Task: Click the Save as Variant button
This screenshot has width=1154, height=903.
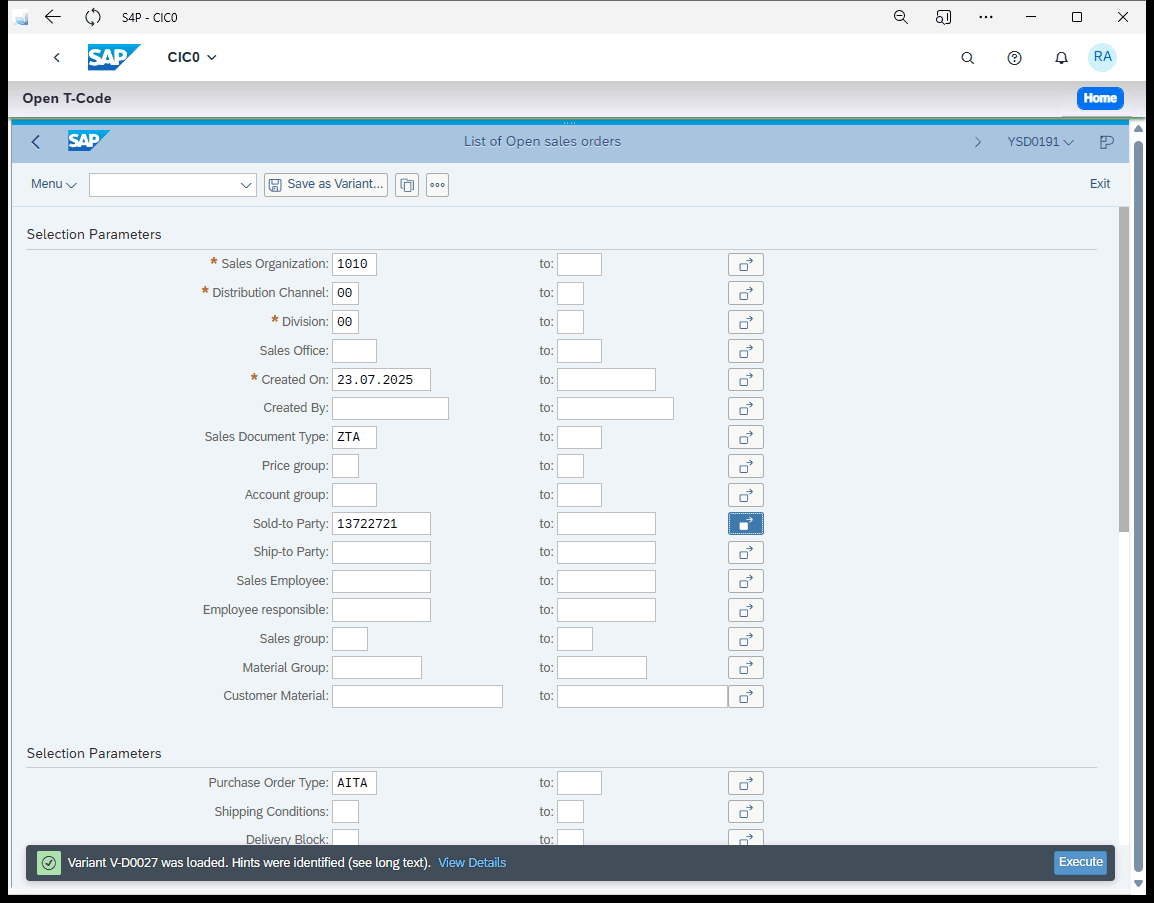Action: pos(326,185)
